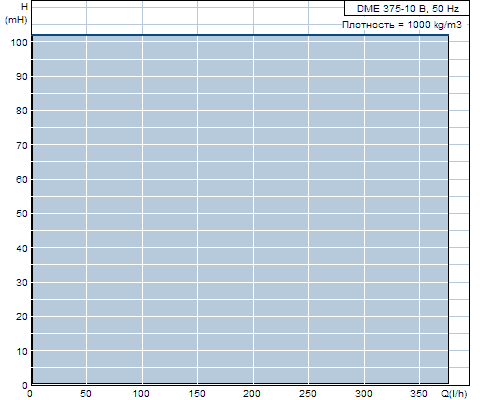Click the 100 value on vertical axis

coord(19,42)
